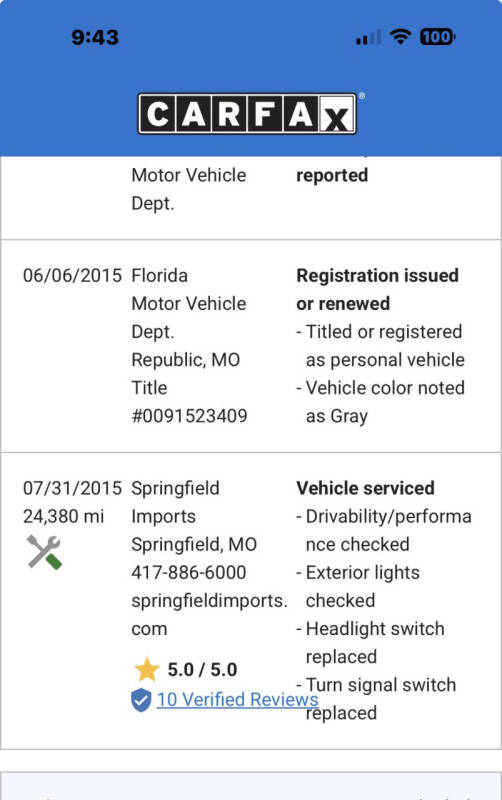
Task: Tap the 24,380 mi mileage reading
Action: [x=63, y=516]
